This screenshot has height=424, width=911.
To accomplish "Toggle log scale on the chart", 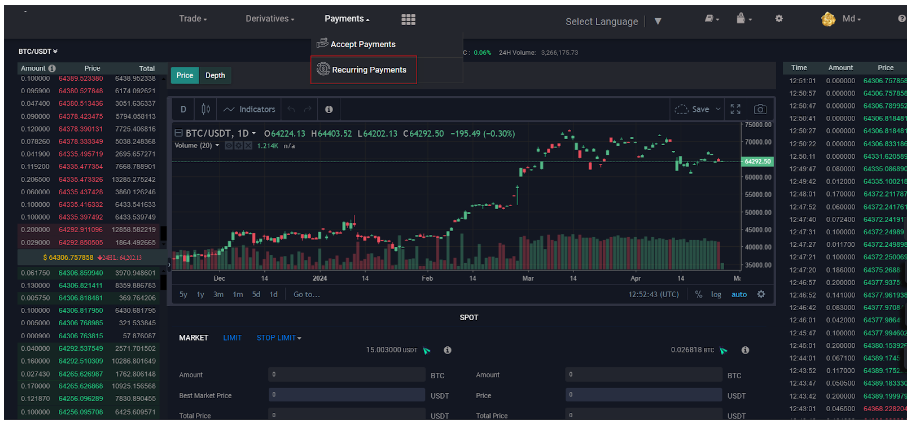I will (x=716, y=294).
